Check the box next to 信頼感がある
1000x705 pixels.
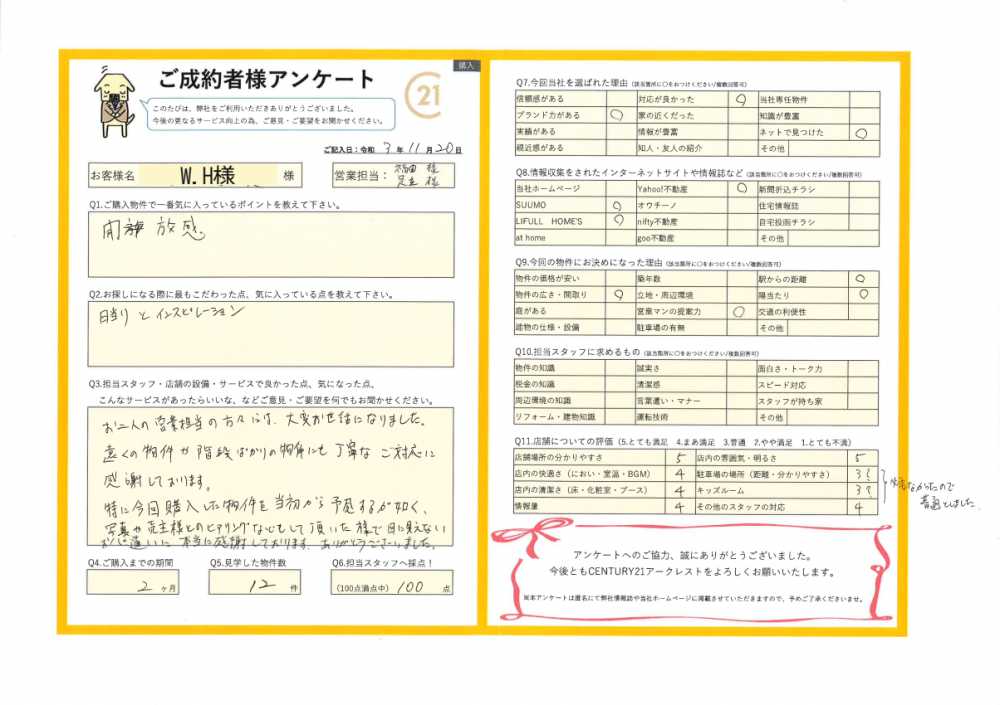tap(618, 100)
